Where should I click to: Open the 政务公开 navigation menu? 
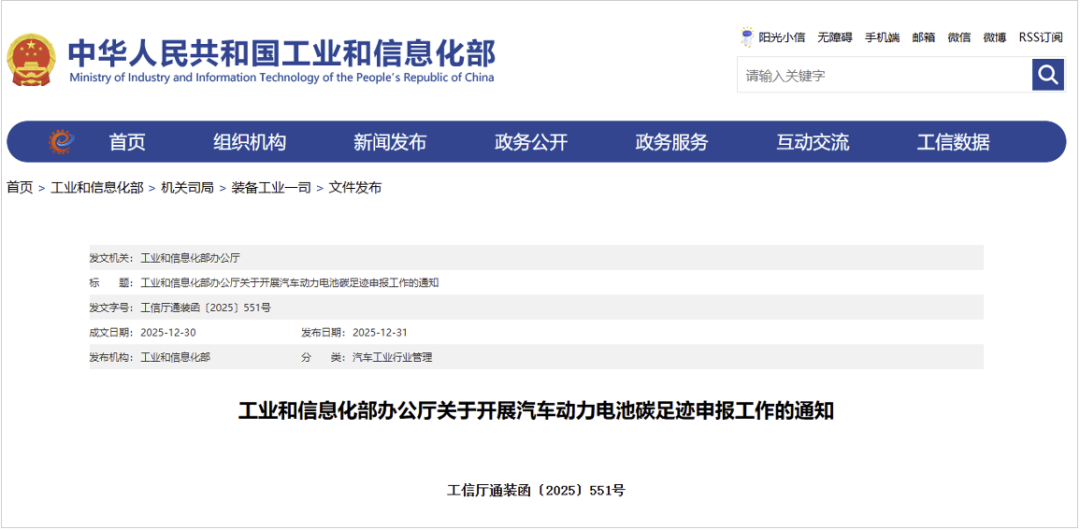(x=531, y=143)
